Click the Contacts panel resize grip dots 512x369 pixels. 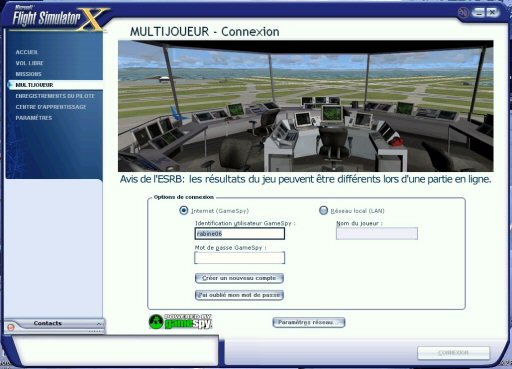95,331
